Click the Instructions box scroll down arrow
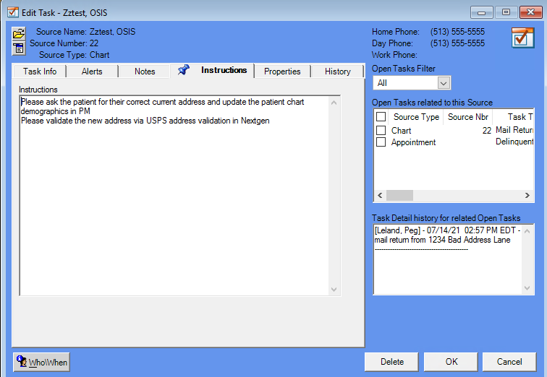 click(334, 289)
